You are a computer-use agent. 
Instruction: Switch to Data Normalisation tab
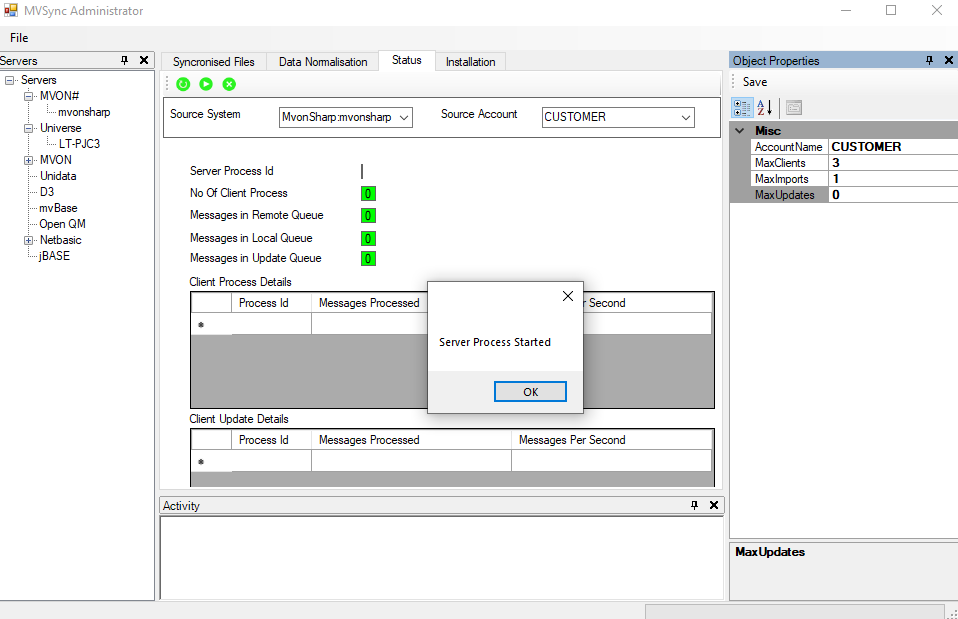(323, 62)
